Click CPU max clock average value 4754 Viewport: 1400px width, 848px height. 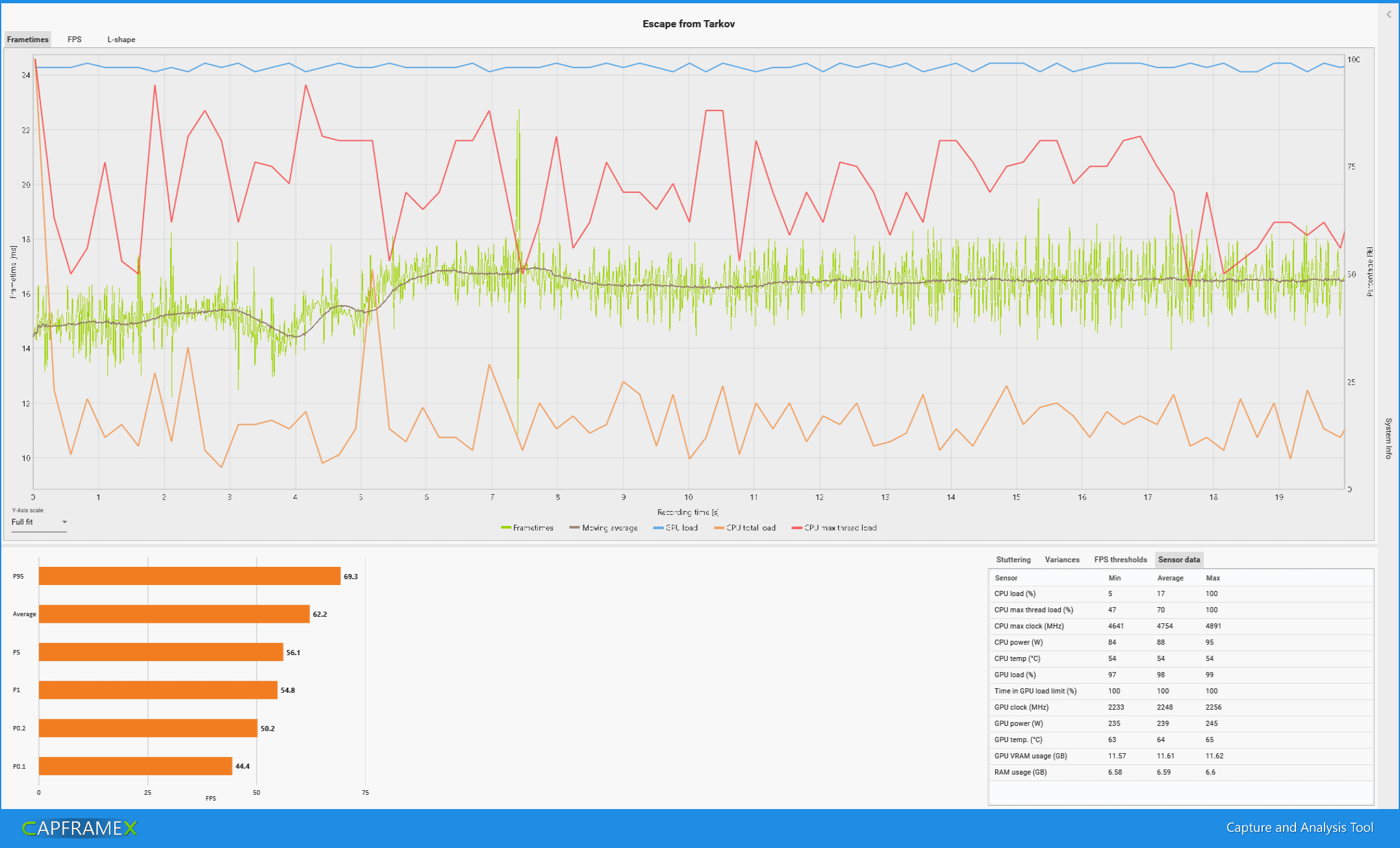point(1165,626)
